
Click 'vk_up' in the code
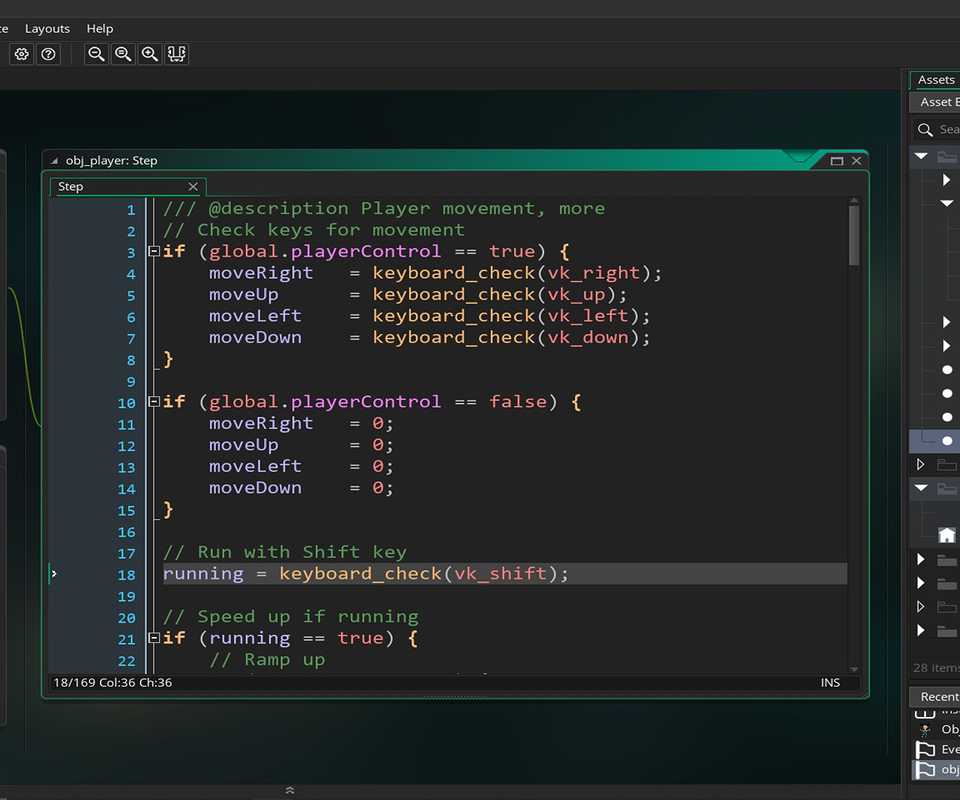pyautogui.click(x=576, y=294)
